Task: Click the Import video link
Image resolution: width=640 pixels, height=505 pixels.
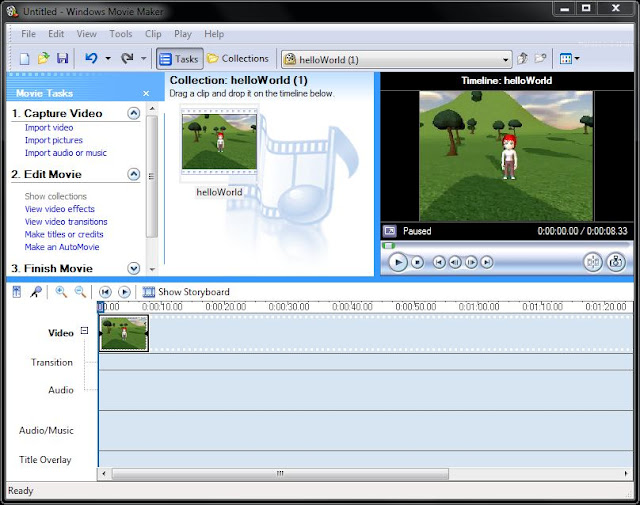Action: click(x=49, y=127)
